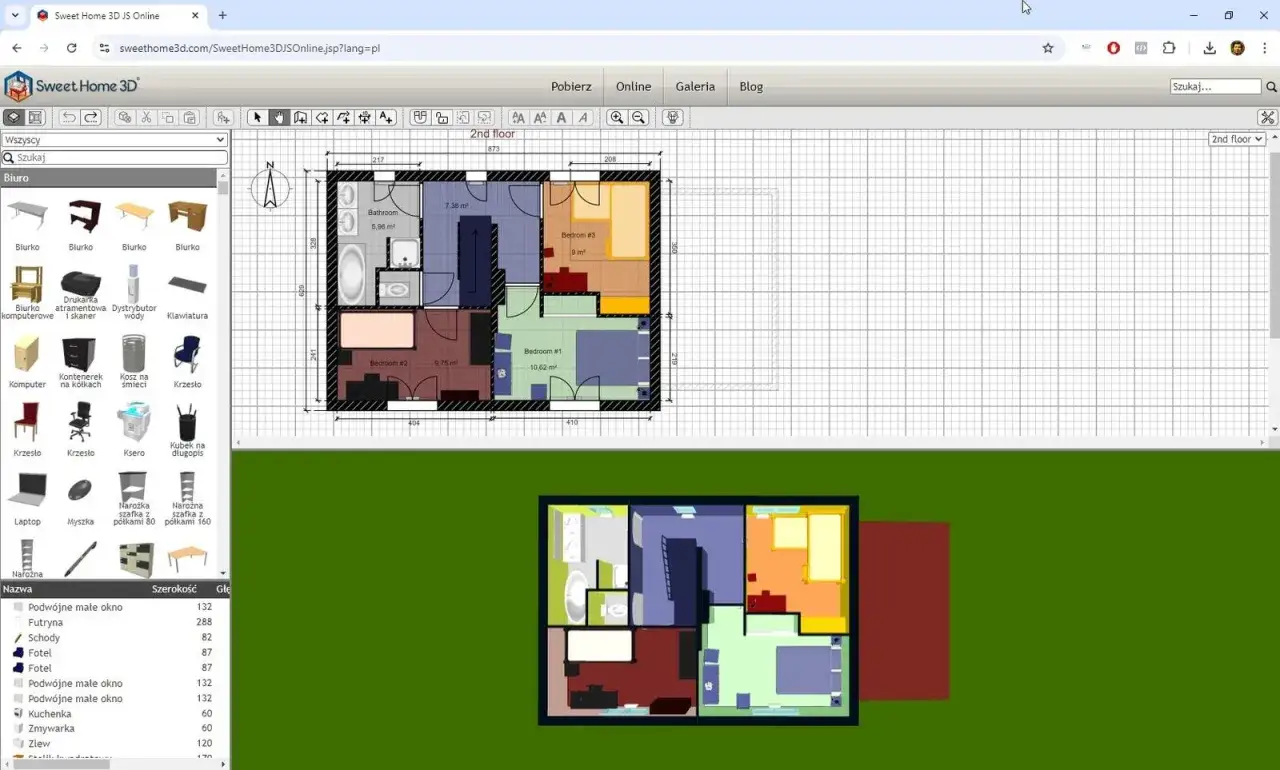Click the zoom out icon
The height and width of the screenshot is (770, 1280).
(x=638, y=117)
